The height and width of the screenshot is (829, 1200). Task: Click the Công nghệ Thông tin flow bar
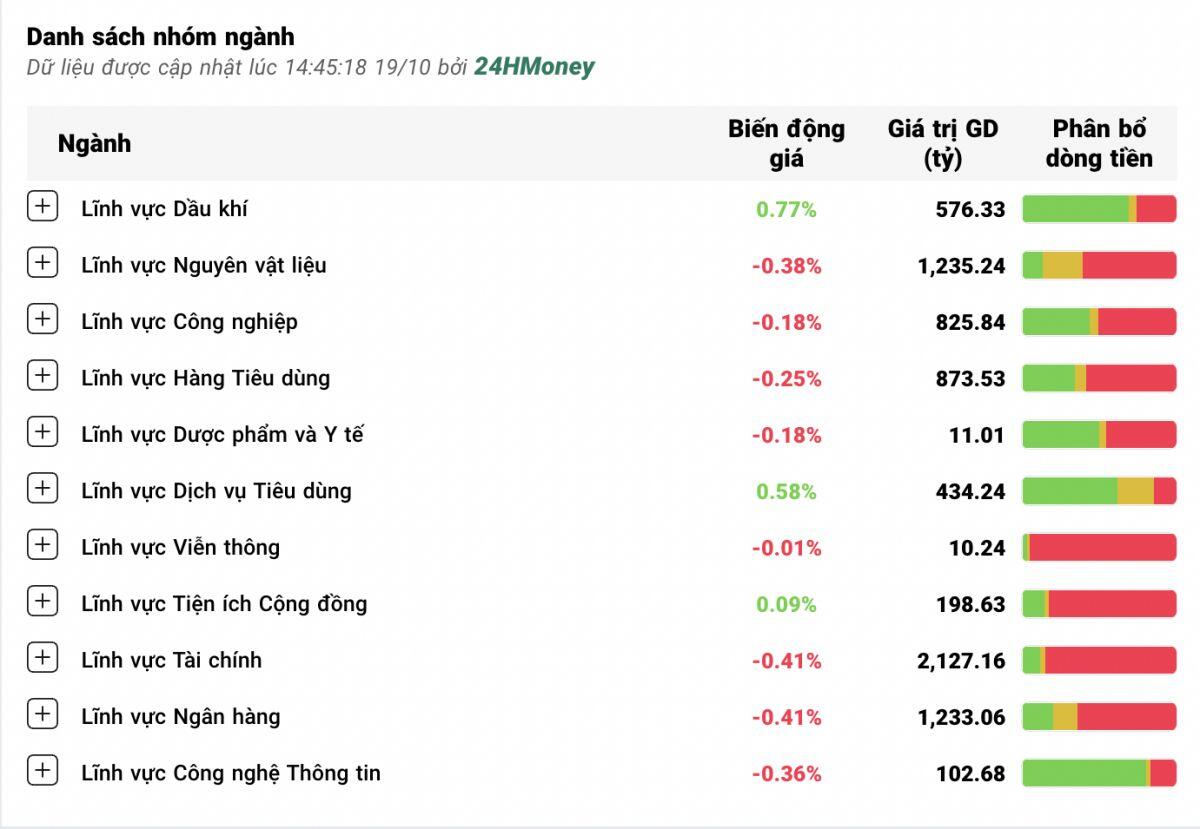(1099, 773)
